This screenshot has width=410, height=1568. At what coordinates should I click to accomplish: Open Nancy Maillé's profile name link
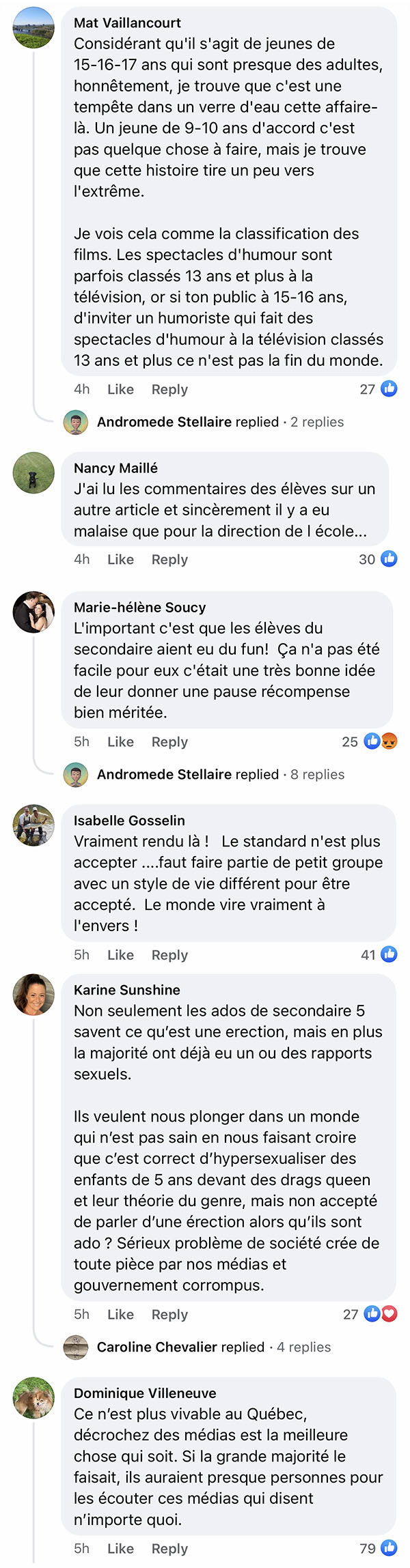115,468
